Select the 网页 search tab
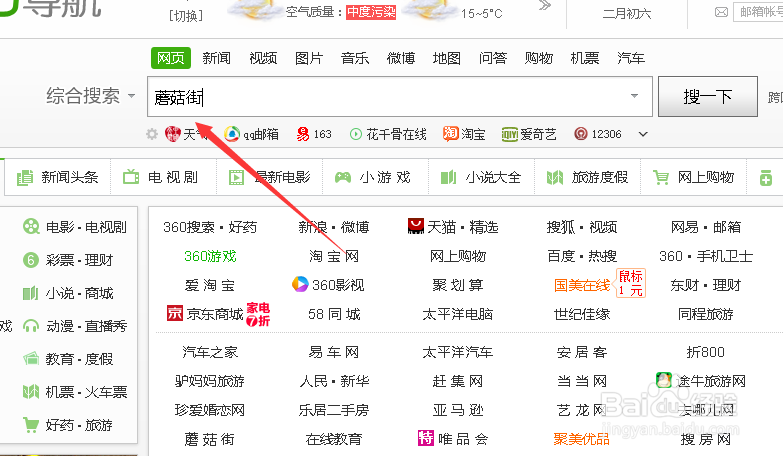 pyautogui.click(x=171, y=58)
